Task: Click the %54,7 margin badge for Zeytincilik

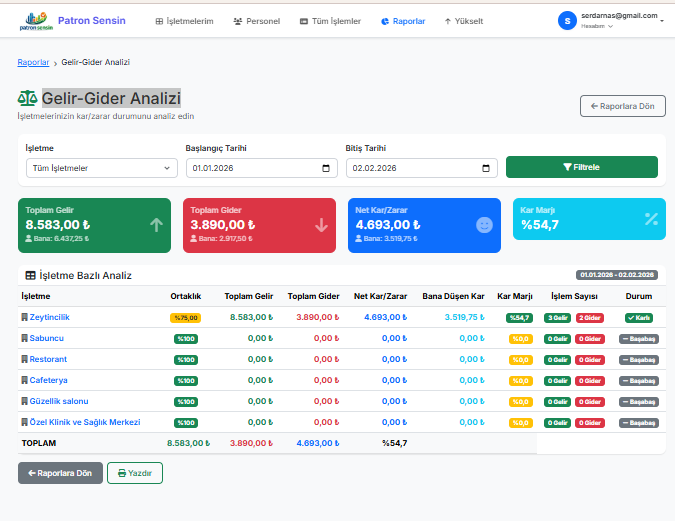Action: point(520,318)
